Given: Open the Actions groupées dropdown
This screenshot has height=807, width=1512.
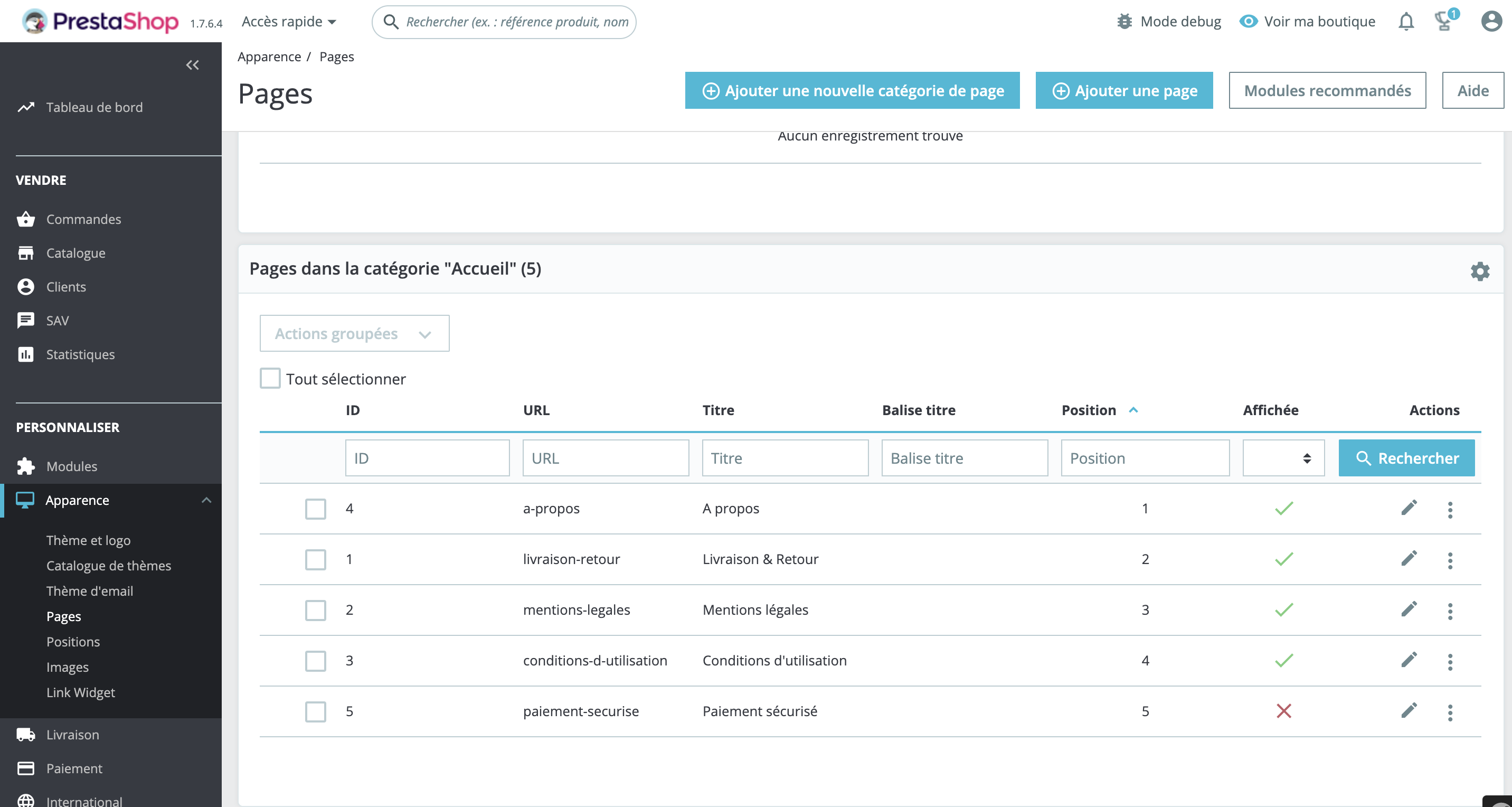Looking at the screenshot, I should [355, 334].
